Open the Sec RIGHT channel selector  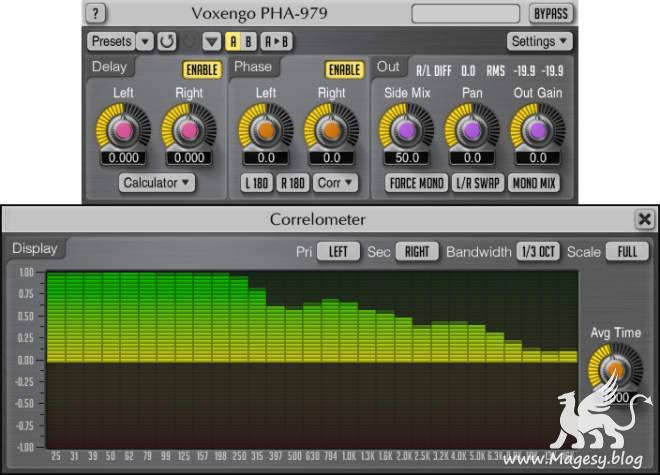pyautogui.click(x=417, y=252)
